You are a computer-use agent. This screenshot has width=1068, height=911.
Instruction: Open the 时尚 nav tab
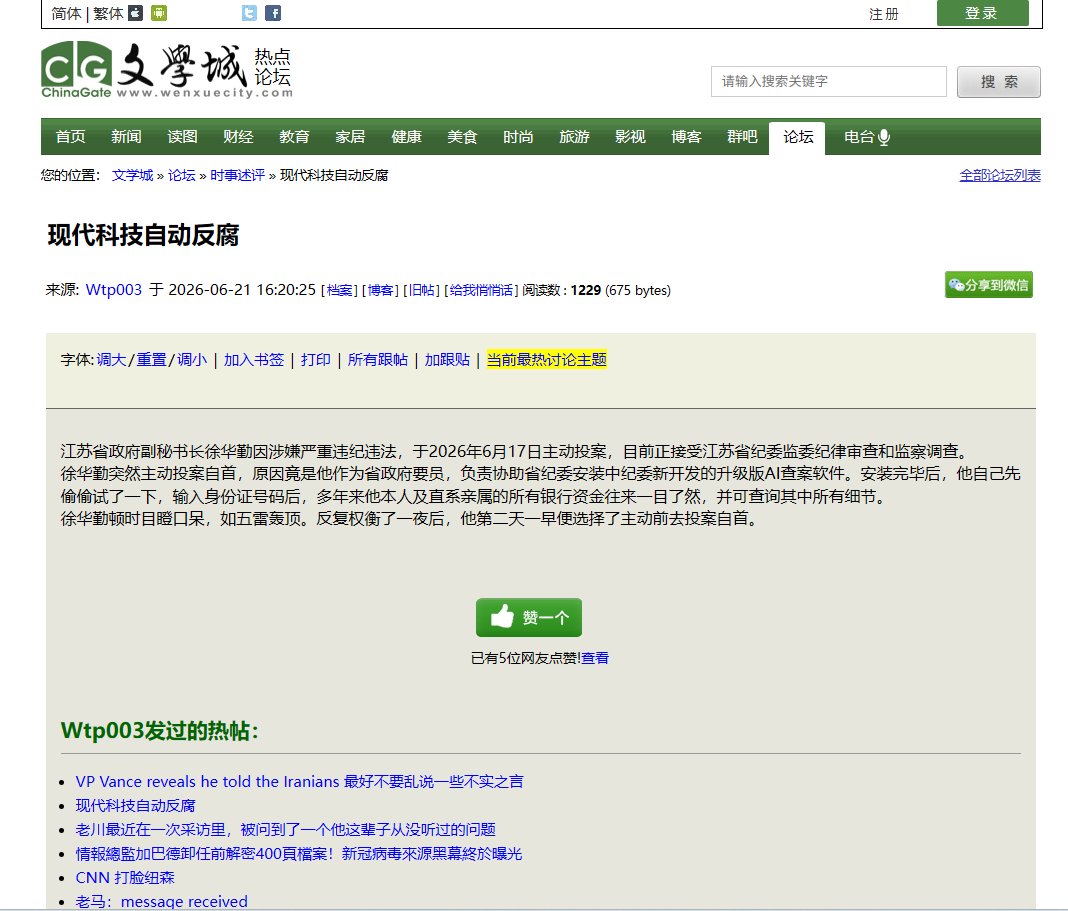(518, 137)
